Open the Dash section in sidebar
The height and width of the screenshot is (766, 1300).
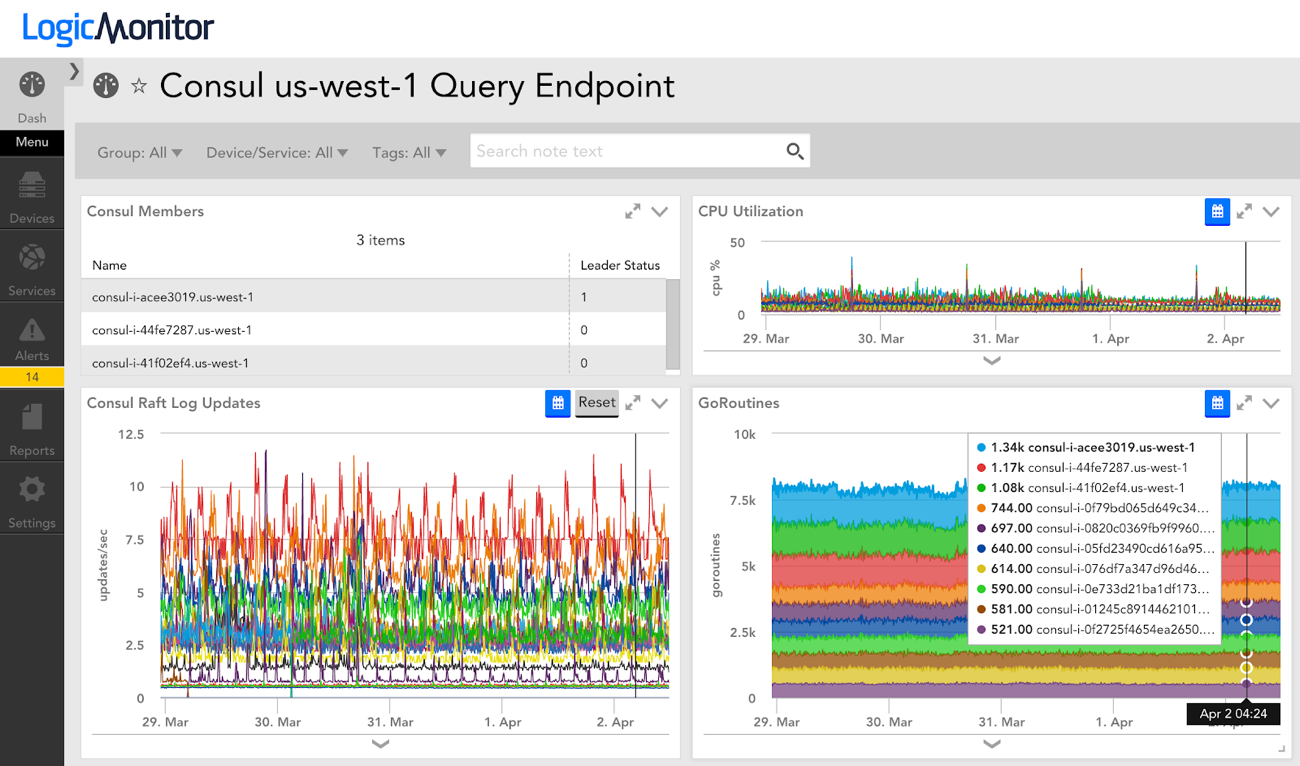tap(32, 96)
